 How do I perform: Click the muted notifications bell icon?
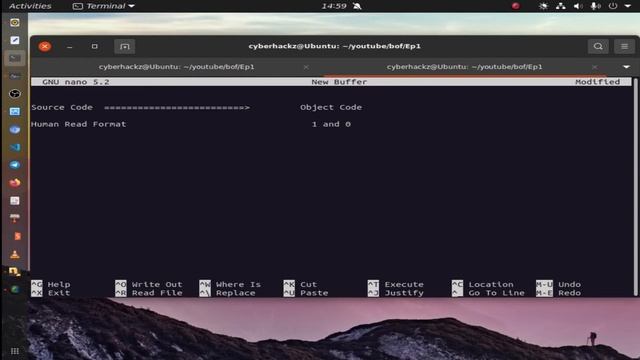(357, 6)
